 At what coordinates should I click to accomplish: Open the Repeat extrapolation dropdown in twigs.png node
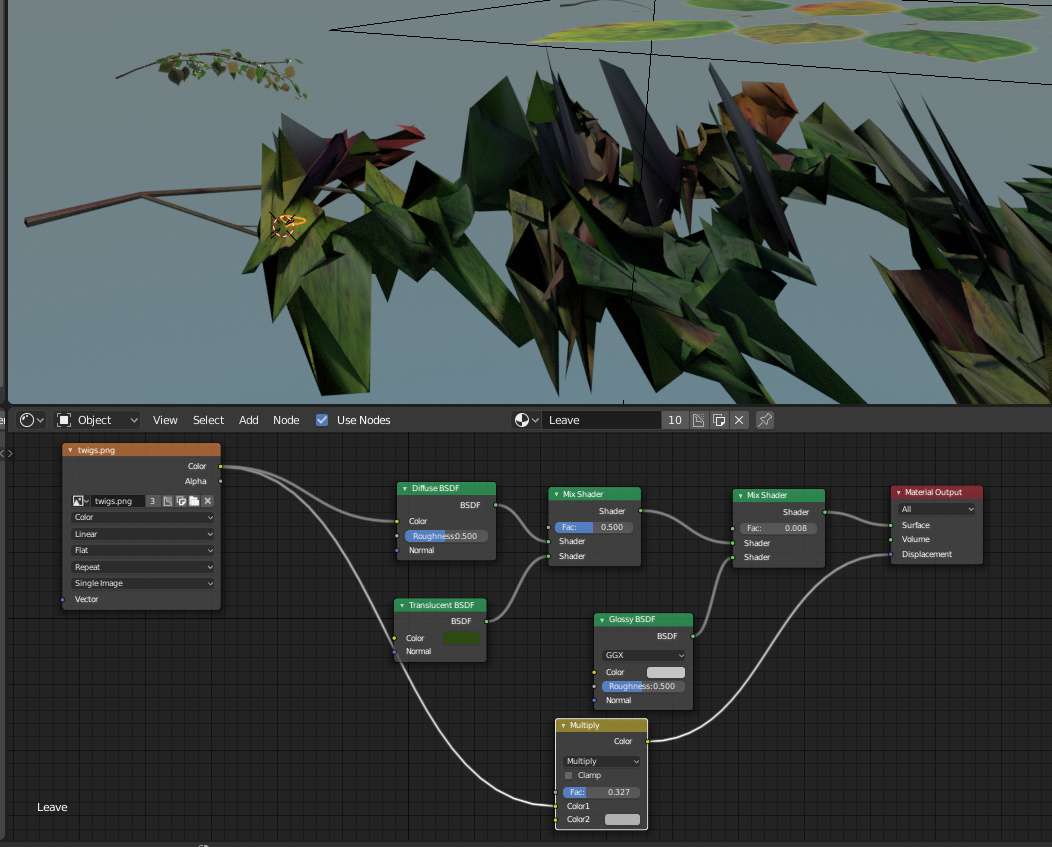141,566
